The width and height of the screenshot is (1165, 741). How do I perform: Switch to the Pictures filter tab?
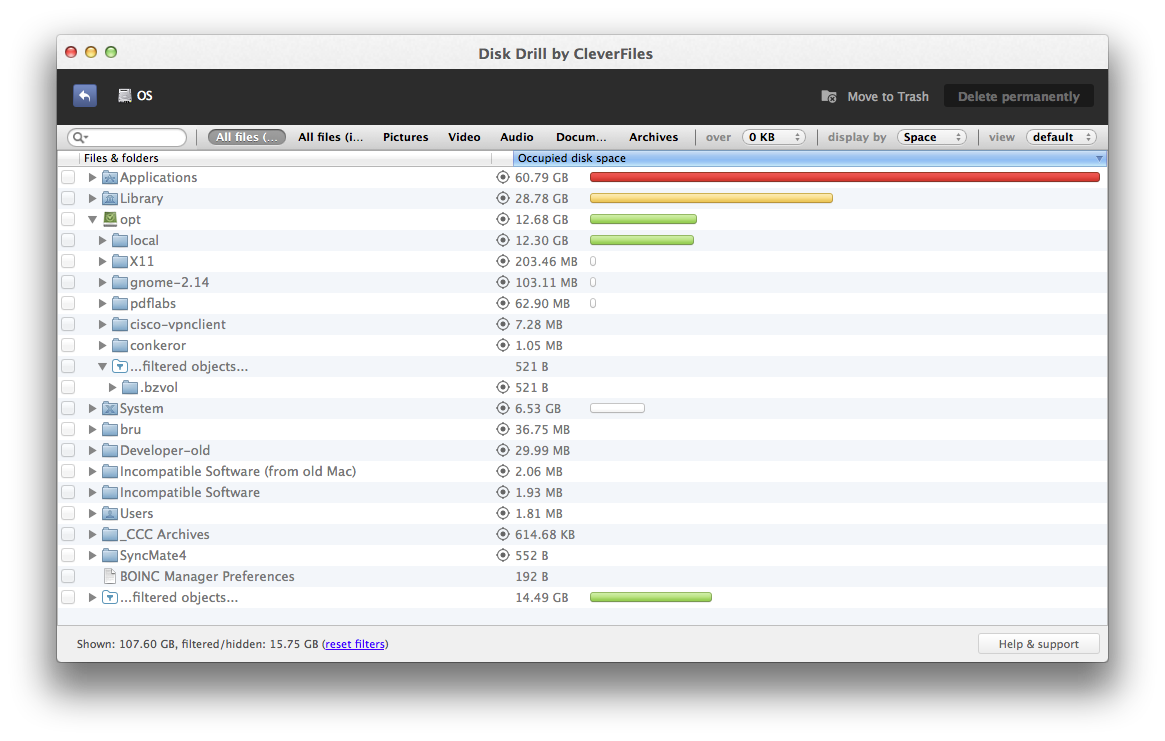click(405, 137)
